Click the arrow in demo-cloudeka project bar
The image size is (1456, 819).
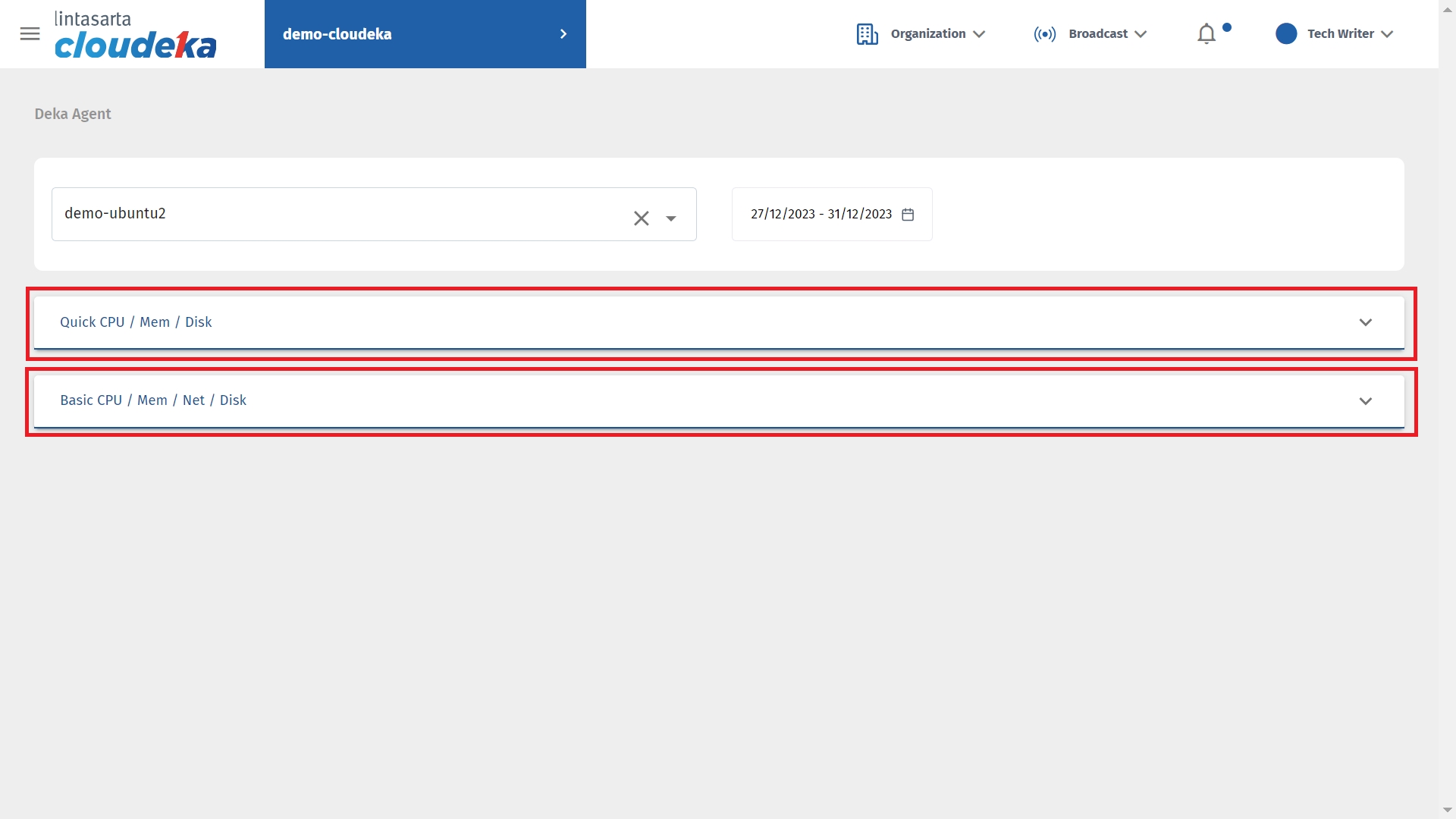pos(563,34)
